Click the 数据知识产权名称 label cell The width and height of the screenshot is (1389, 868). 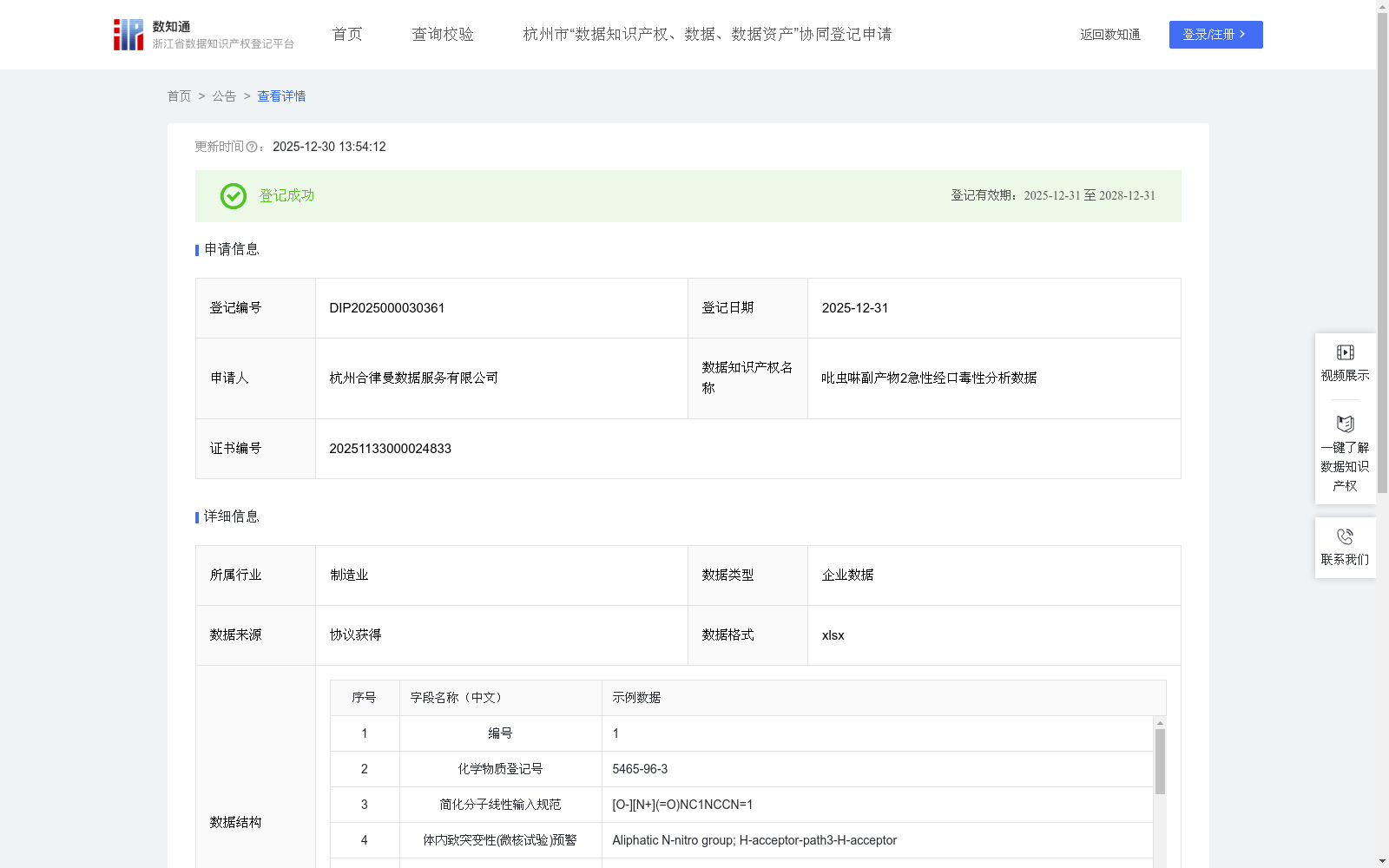[x=747, y=378]
